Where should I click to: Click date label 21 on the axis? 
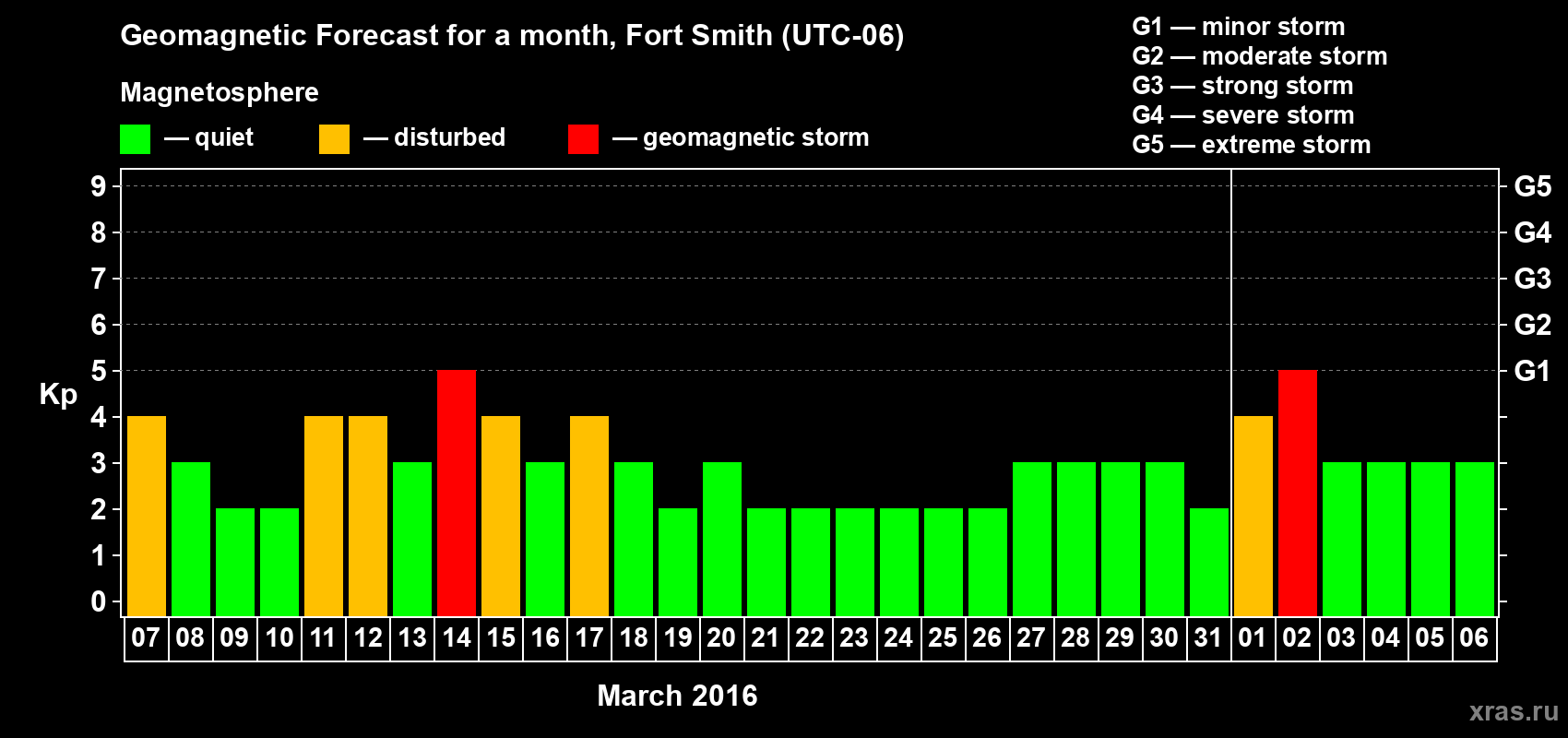tap(766, 637)
